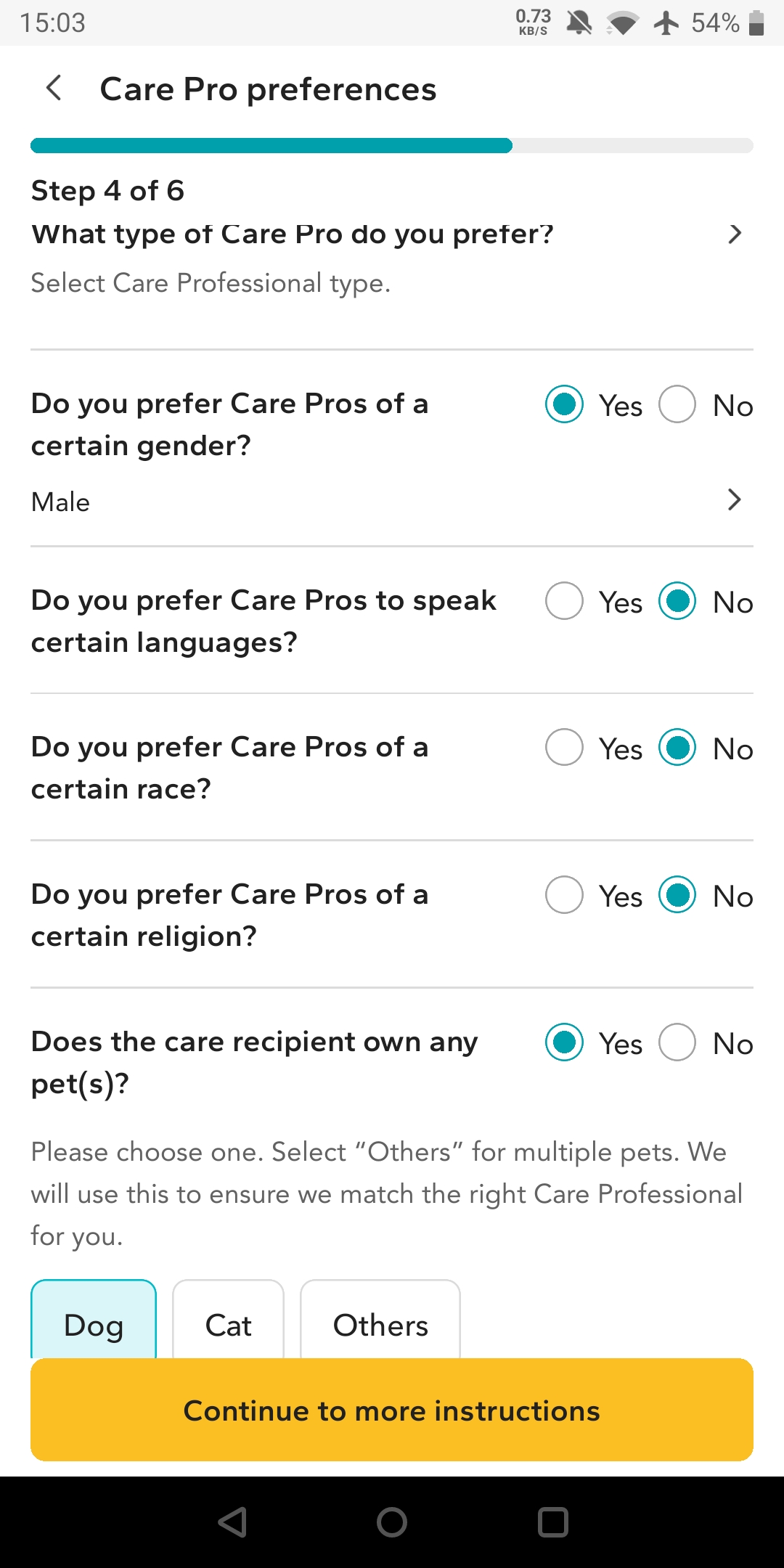This screenshot has width=784, height=1568.
Task: Expand the Care Pro type chevron
Action: (735, 234)
